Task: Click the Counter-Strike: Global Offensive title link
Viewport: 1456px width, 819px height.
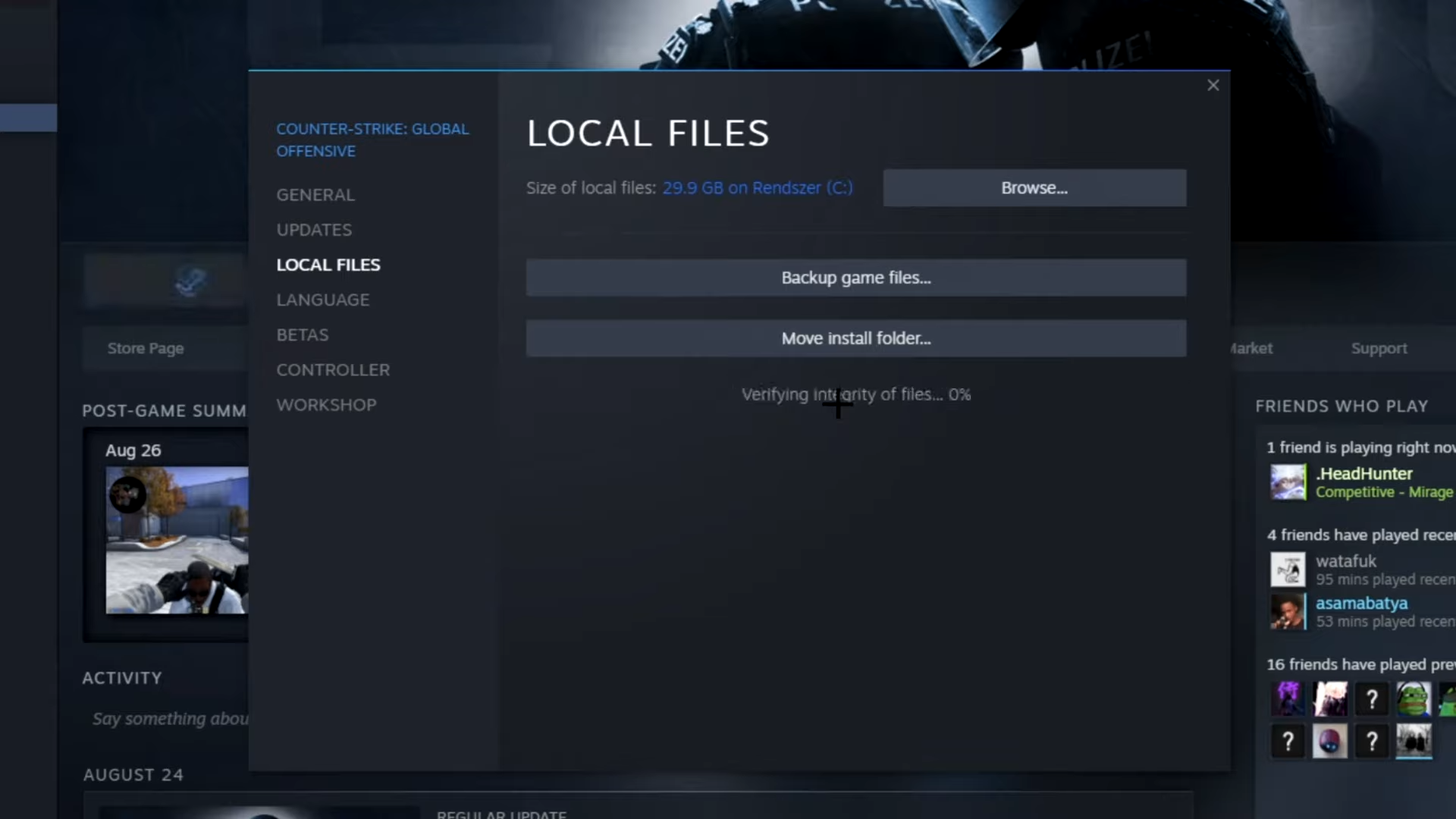Action: [x=372, y=140]
